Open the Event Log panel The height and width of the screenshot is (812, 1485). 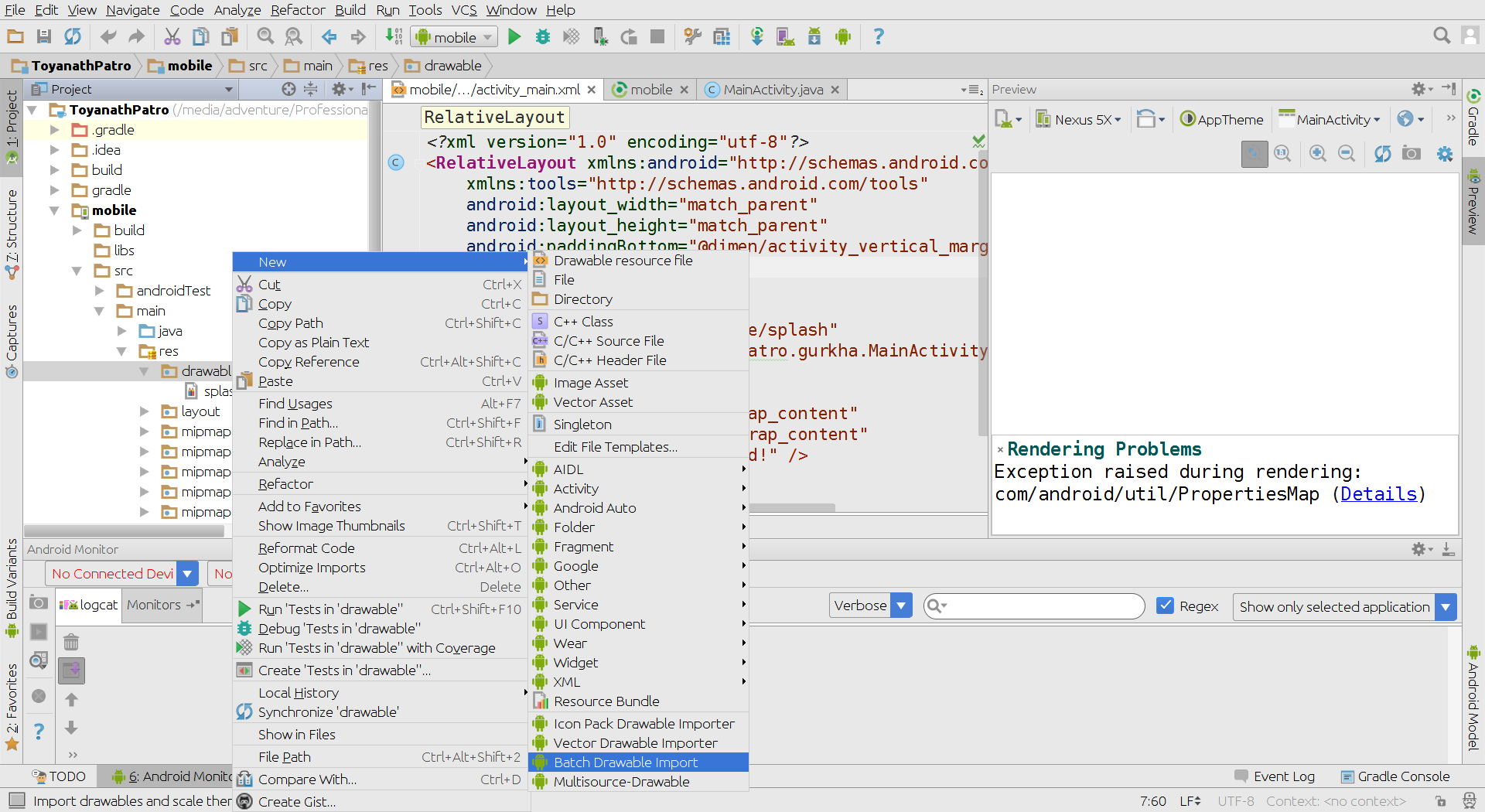[1283, 776]
